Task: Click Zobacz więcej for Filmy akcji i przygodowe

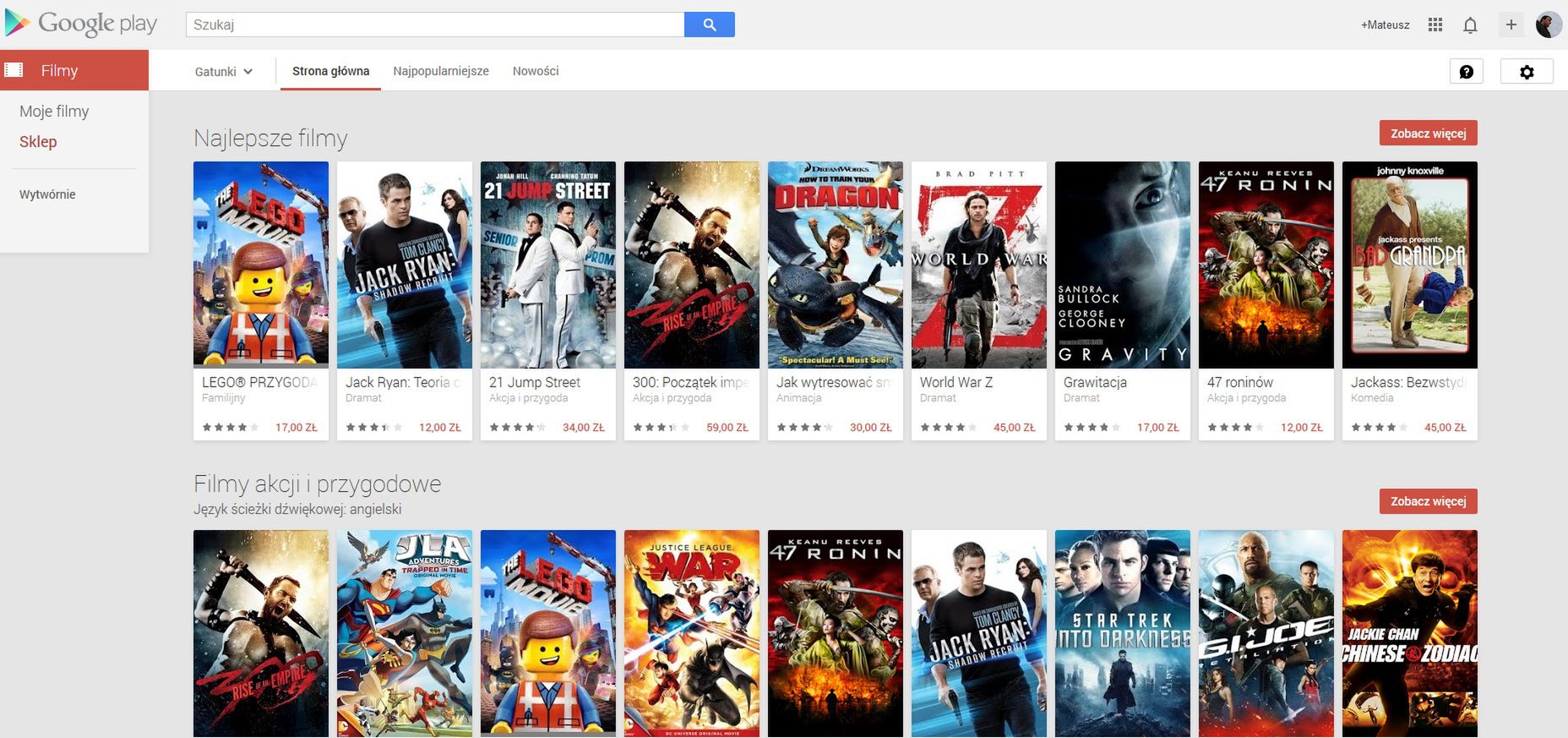Action: click(1429, 501)
